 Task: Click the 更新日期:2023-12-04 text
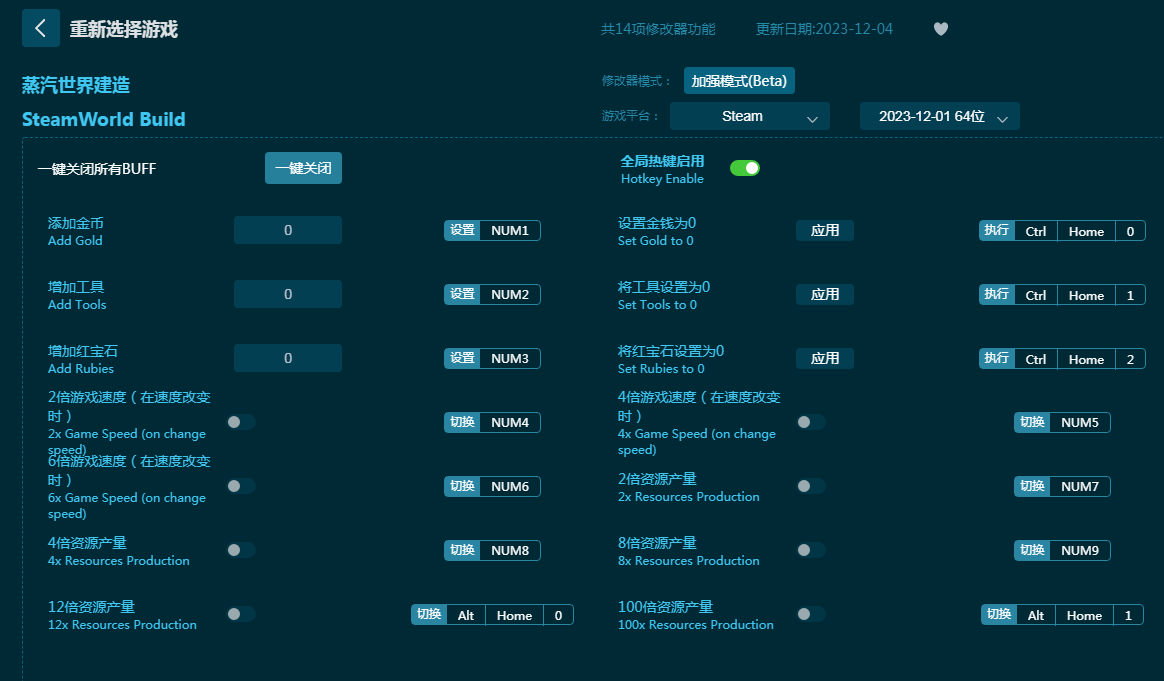tap(824, 29)
